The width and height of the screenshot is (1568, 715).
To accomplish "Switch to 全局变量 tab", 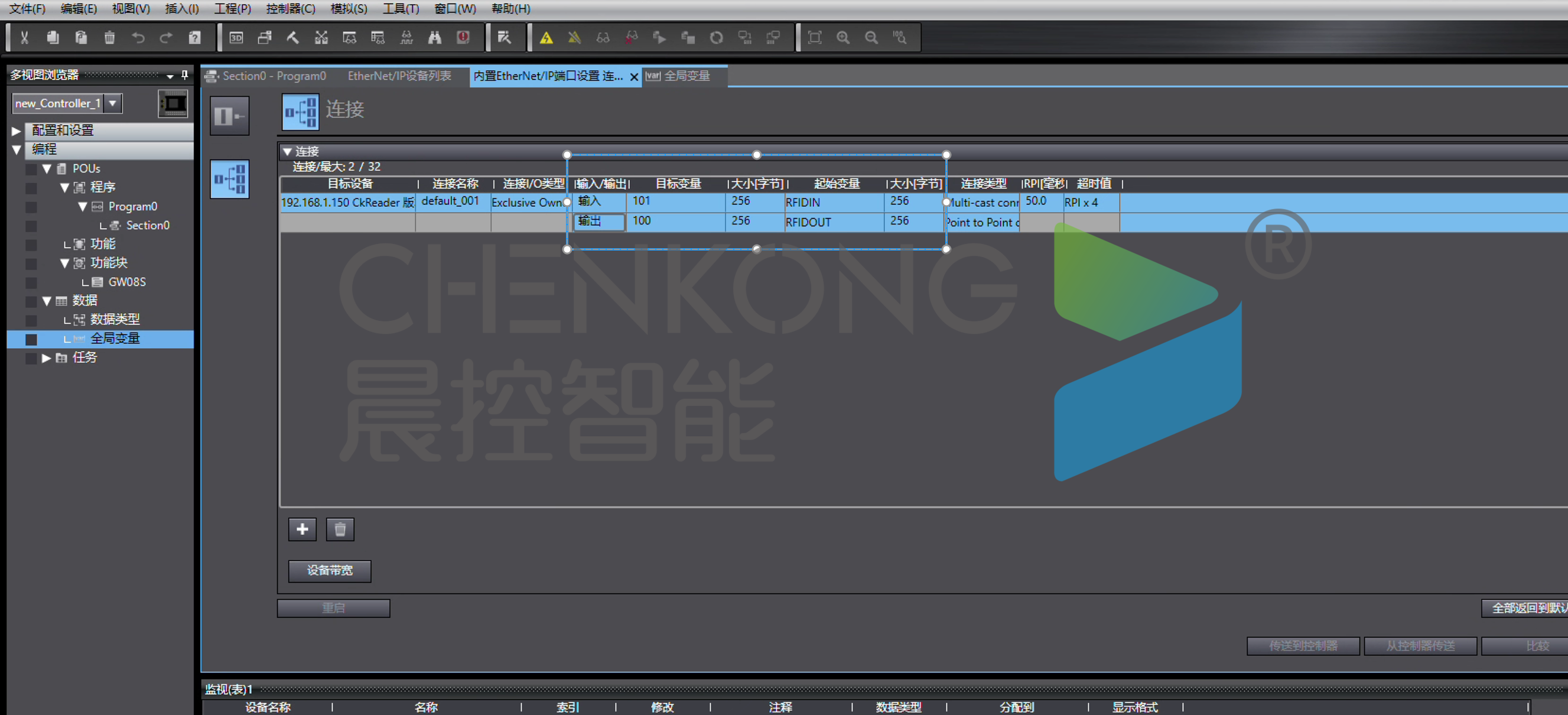I will 678,76.
